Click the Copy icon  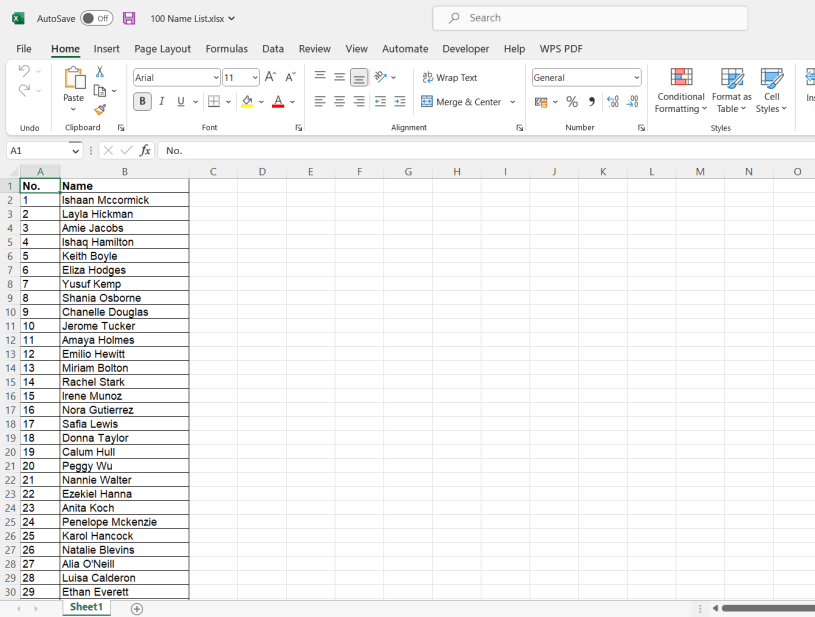(x=99, y=91)
